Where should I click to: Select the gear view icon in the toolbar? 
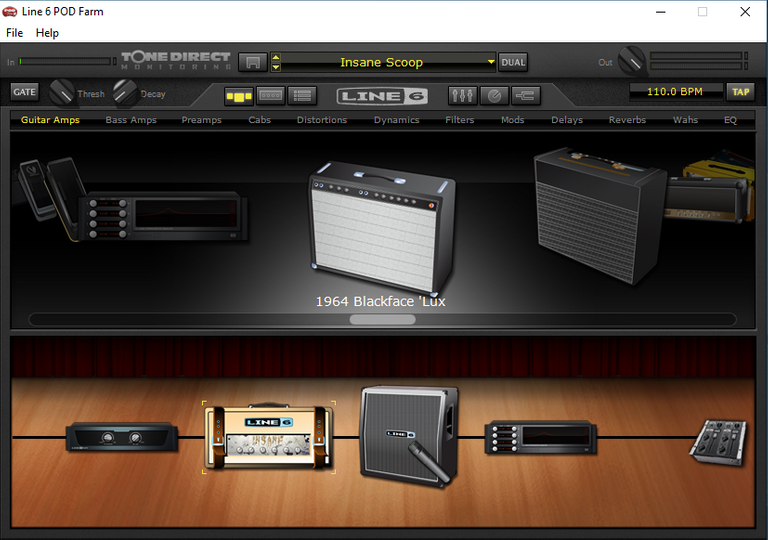coord(239,96)
